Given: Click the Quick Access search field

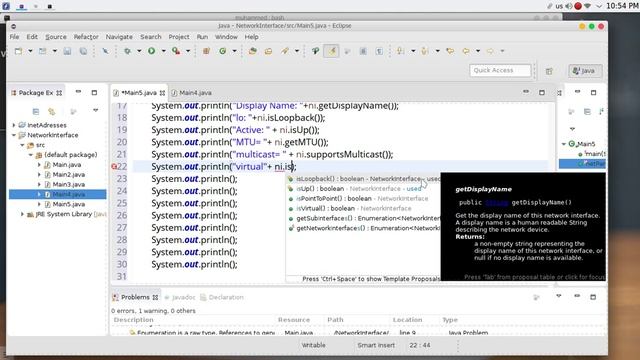Looking at the screenshot, I should pos(500,70).
